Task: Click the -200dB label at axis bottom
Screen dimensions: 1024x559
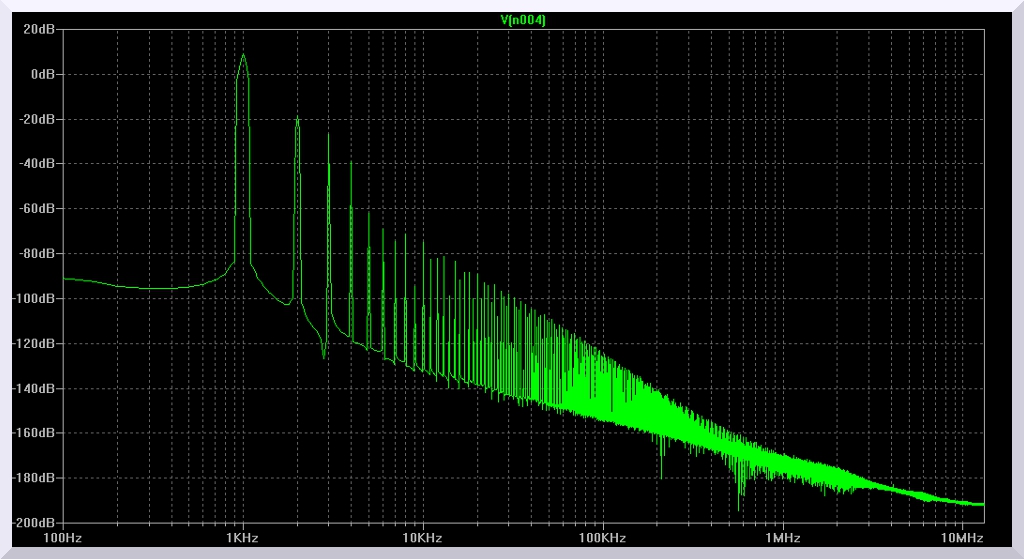Action: [x=36, y=522]
